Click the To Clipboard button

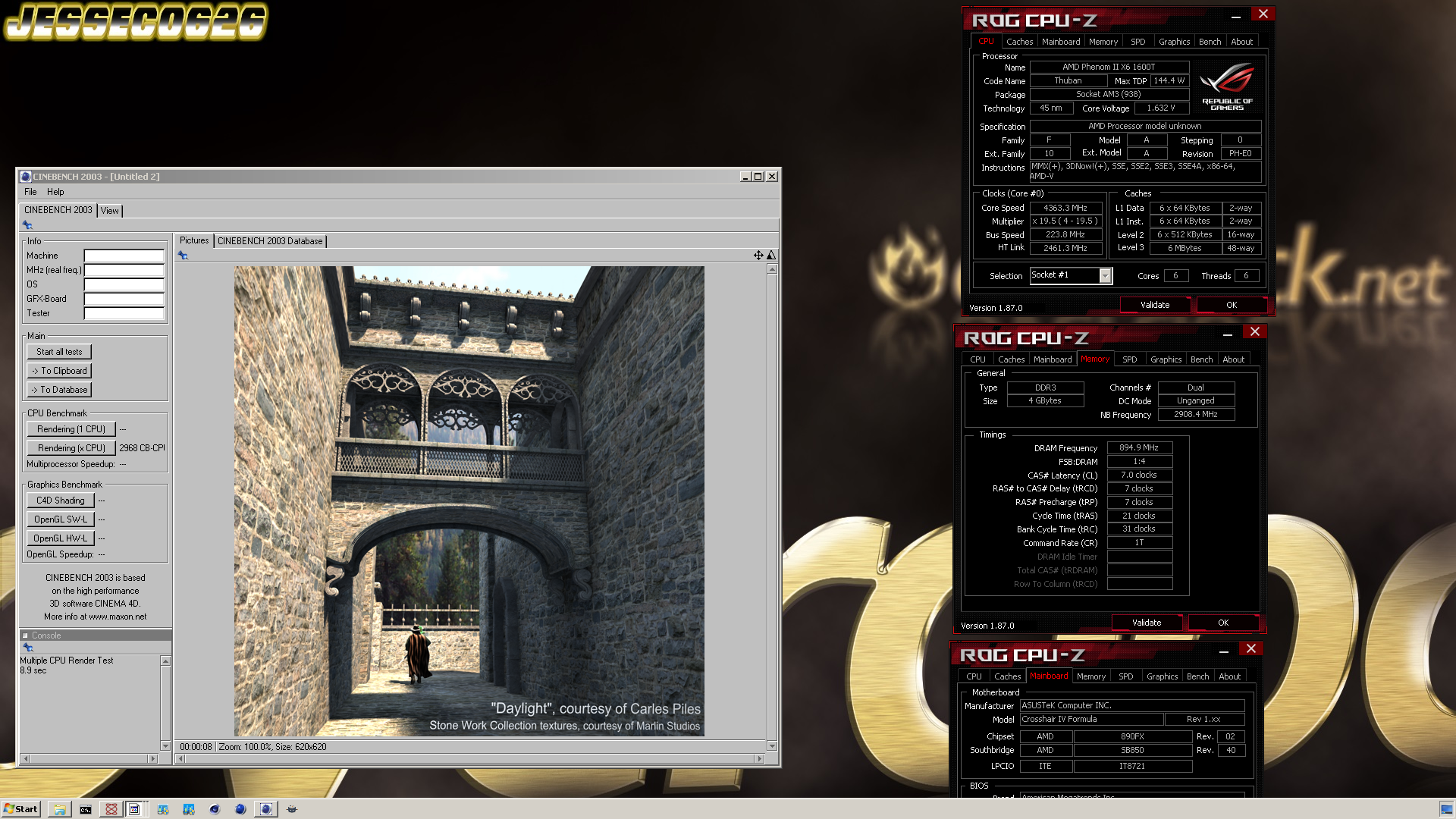tap(59, 371)
